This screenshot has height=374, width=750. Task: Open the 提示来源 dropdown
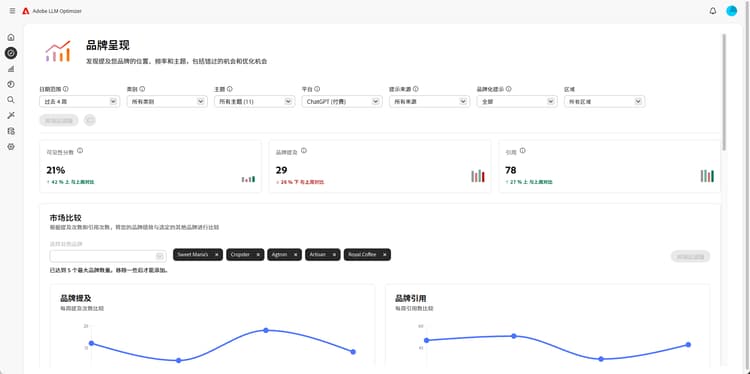tap(430, 101)
